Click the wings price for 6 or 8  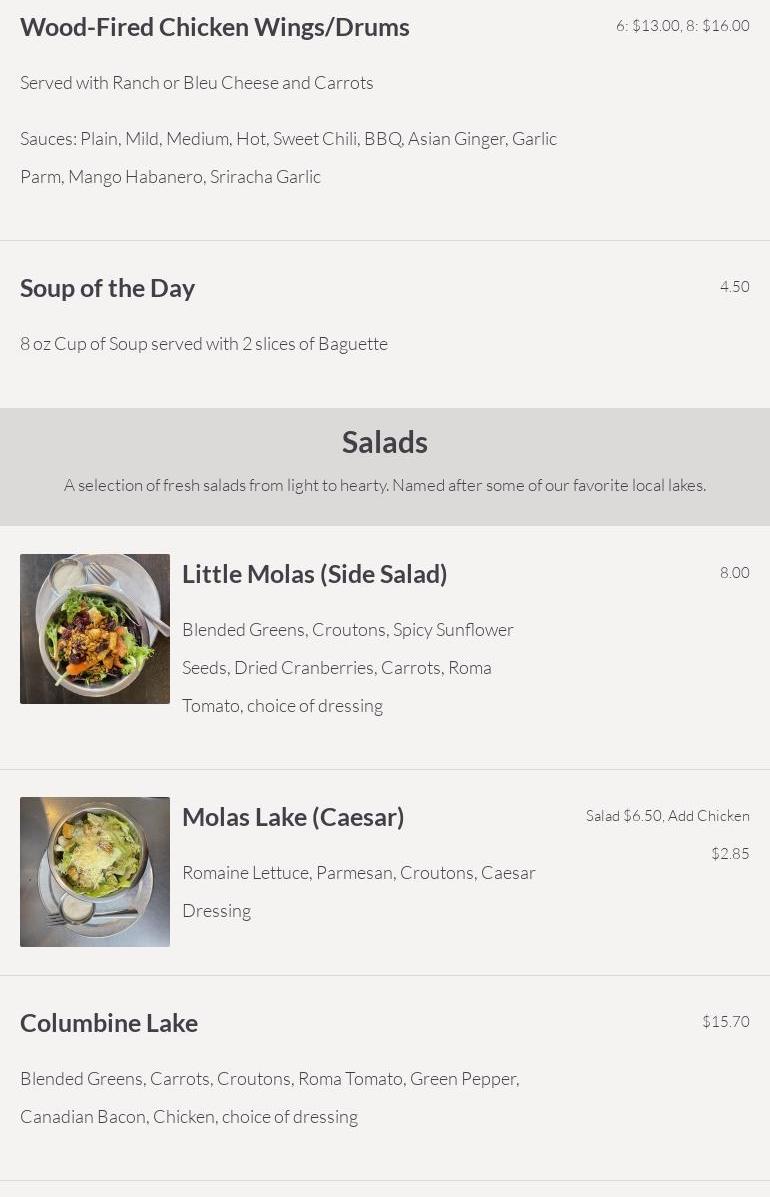pos(682,26)
